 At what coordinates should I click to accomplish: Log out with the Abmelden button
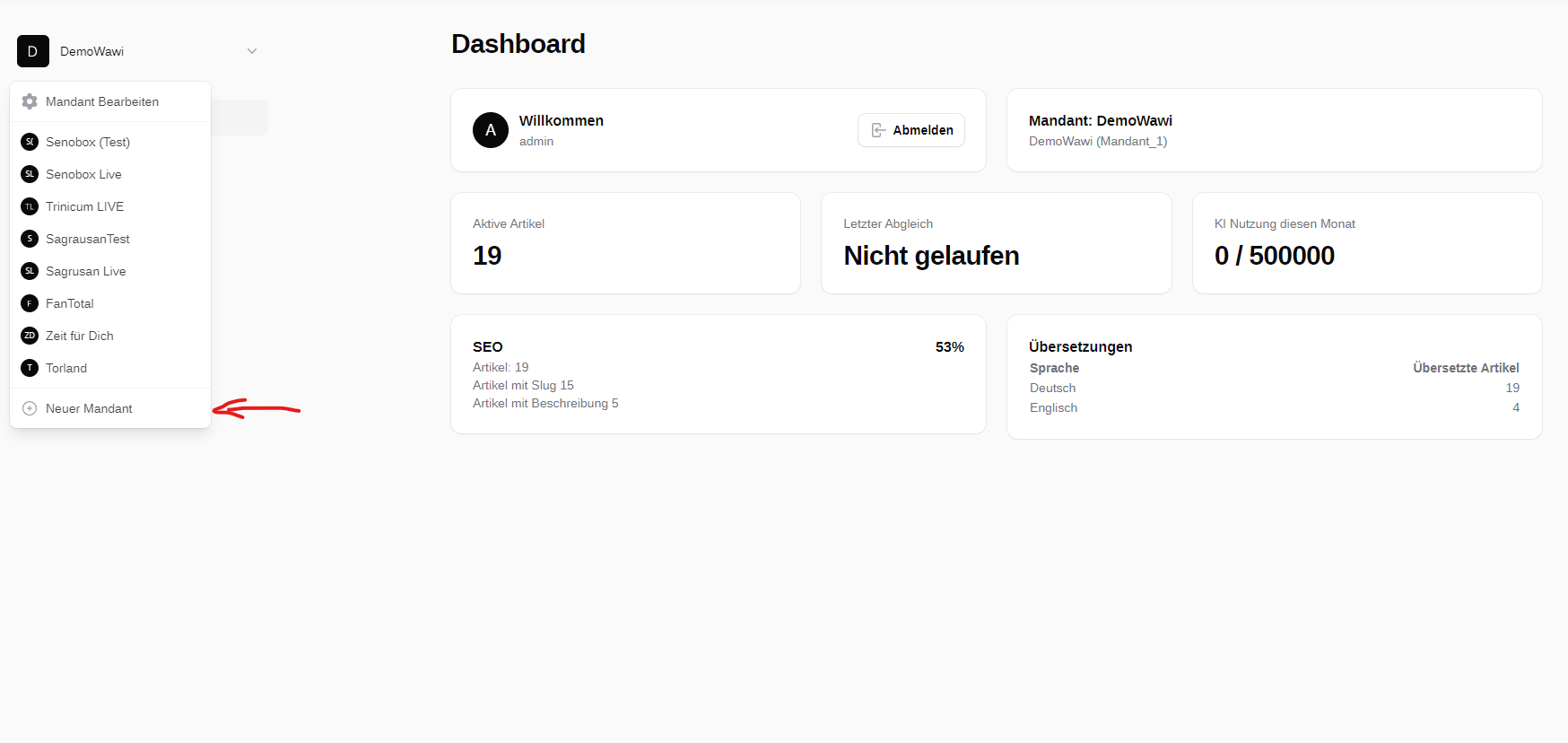pos(911,130)
